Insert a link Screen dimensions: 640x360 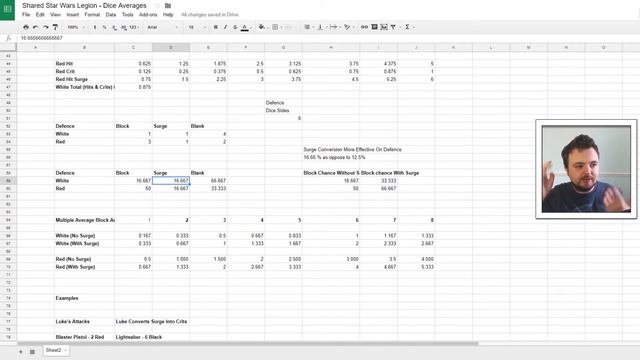364,27
